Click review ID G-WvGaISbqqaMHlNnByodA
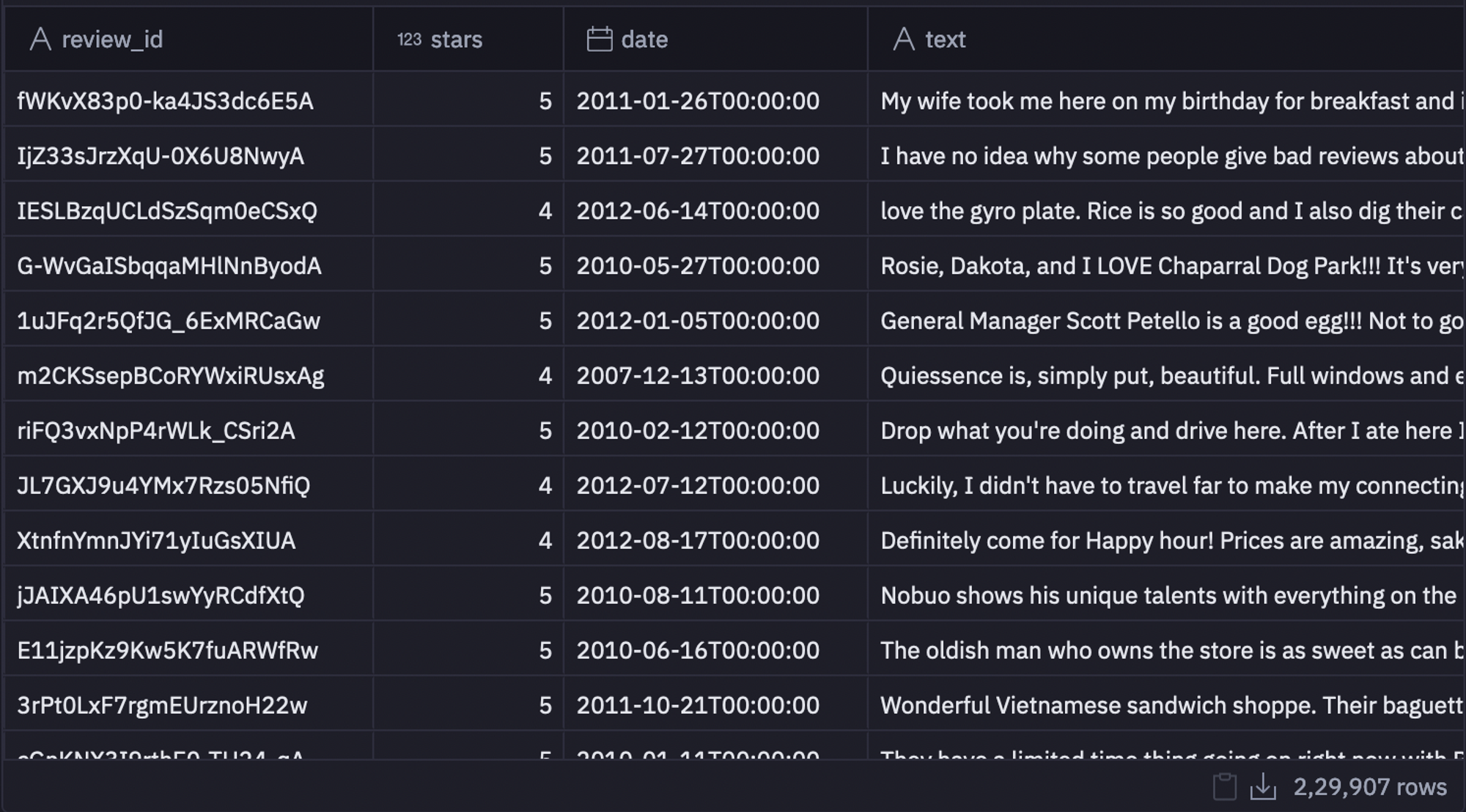The image size is (1466, 812). (169, 265)
